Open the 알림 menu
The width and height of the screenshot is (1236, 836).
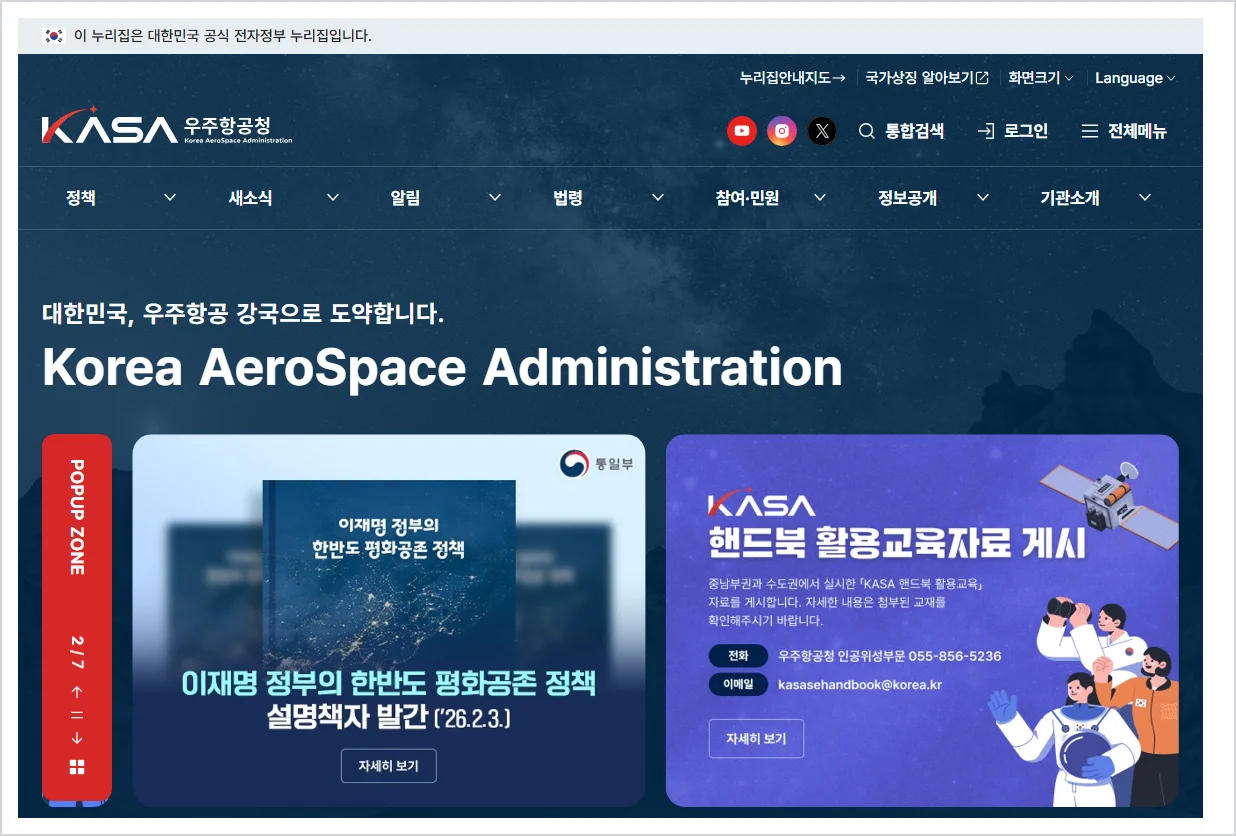(405, 198)
